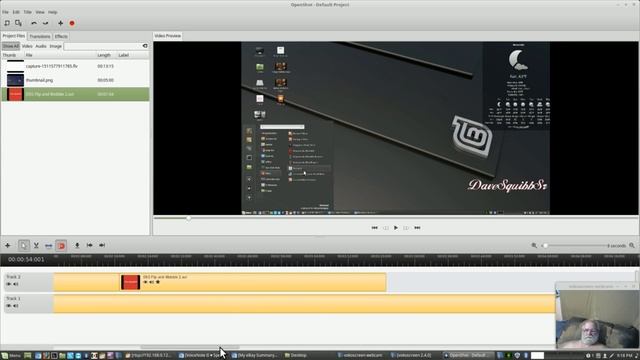The width and height of the screenshot is (640, 360).
Task: Filter project files by Image
Action: [56, 46]
